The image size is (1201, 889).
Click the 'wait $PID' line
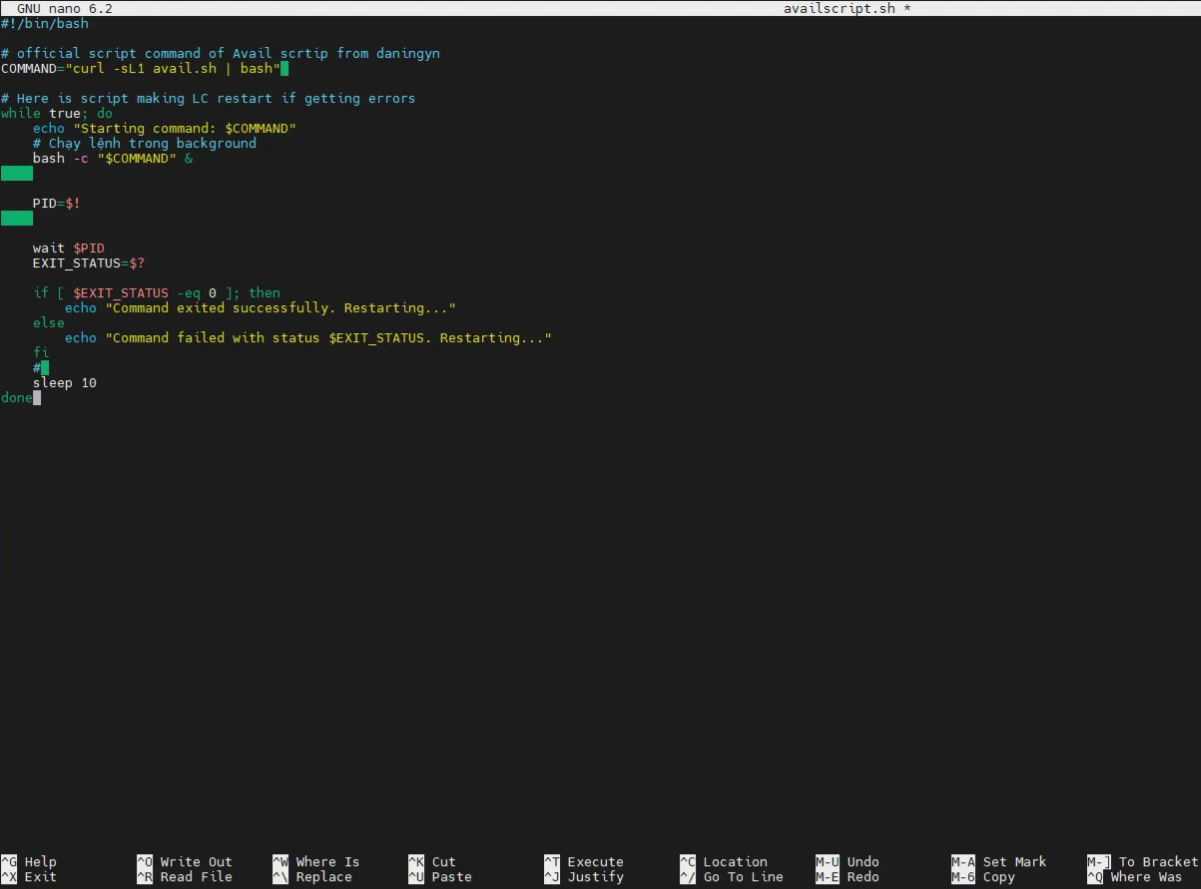(69, 248)
